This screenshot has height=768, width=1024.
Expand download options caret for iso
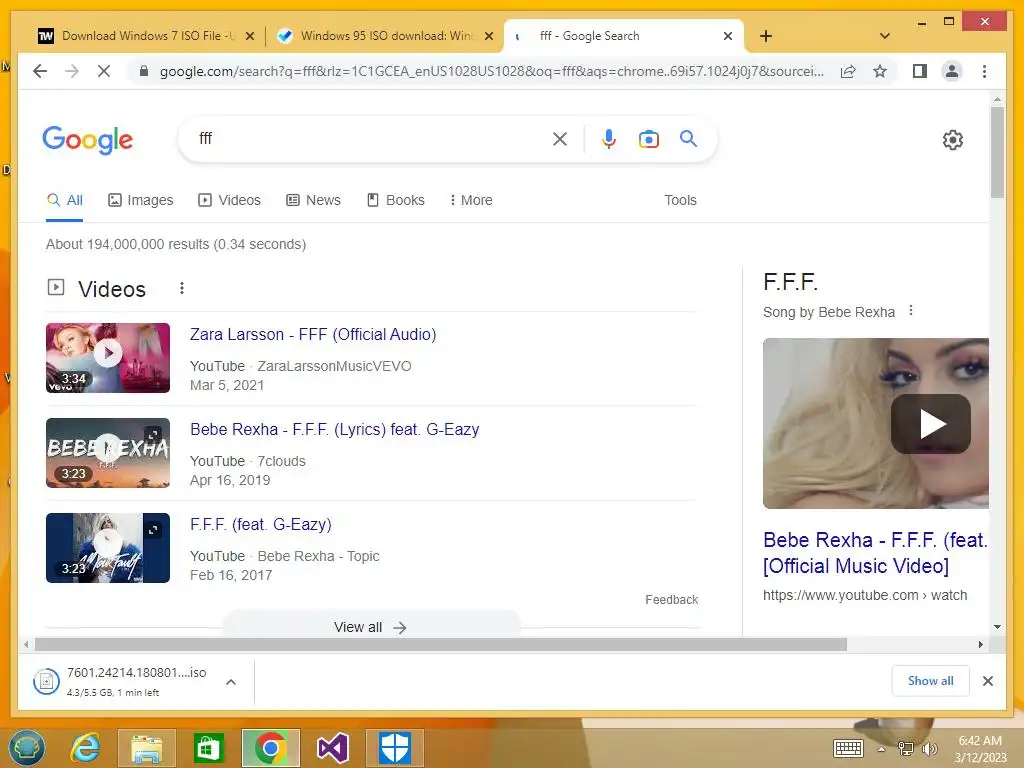(x=231, y=682)
